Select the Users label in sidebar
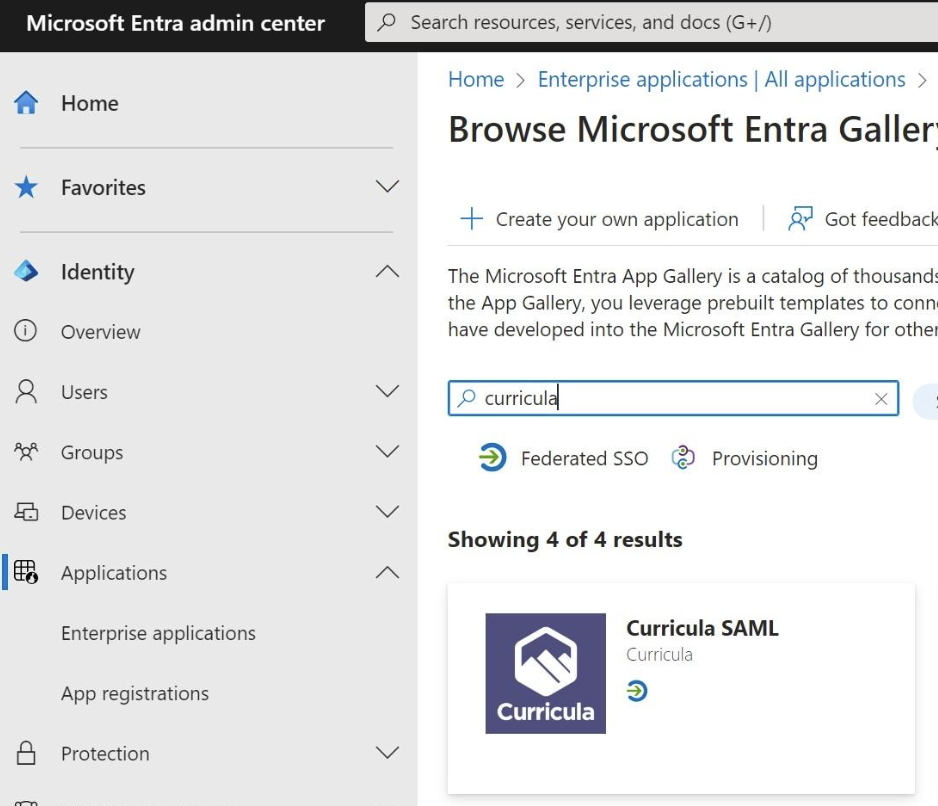This screenshot has width=938, height=806. pos(84,393)
